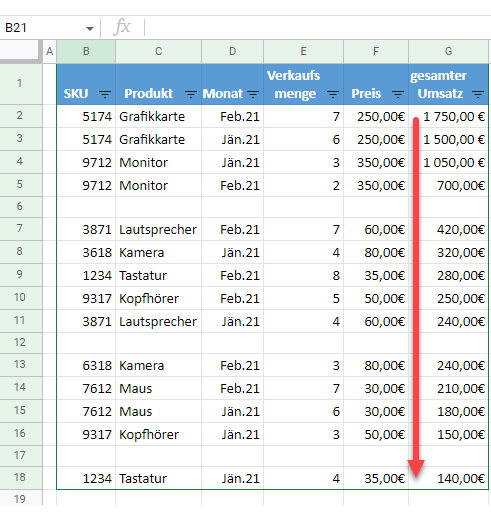This screenshot has height=516, width=491.
Task: Select Grafikkarte cell in row 2
Action: tap(158, 116)
